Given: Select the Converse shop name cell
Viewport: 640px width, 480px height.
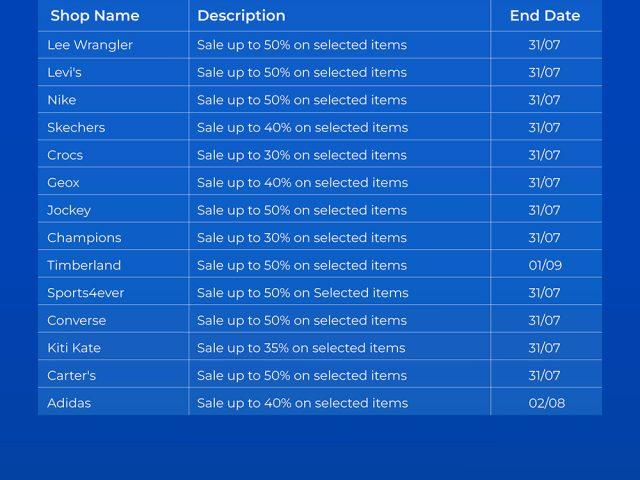Looking at the screenshot, I should pyautogui.click(x=77, y=320).
